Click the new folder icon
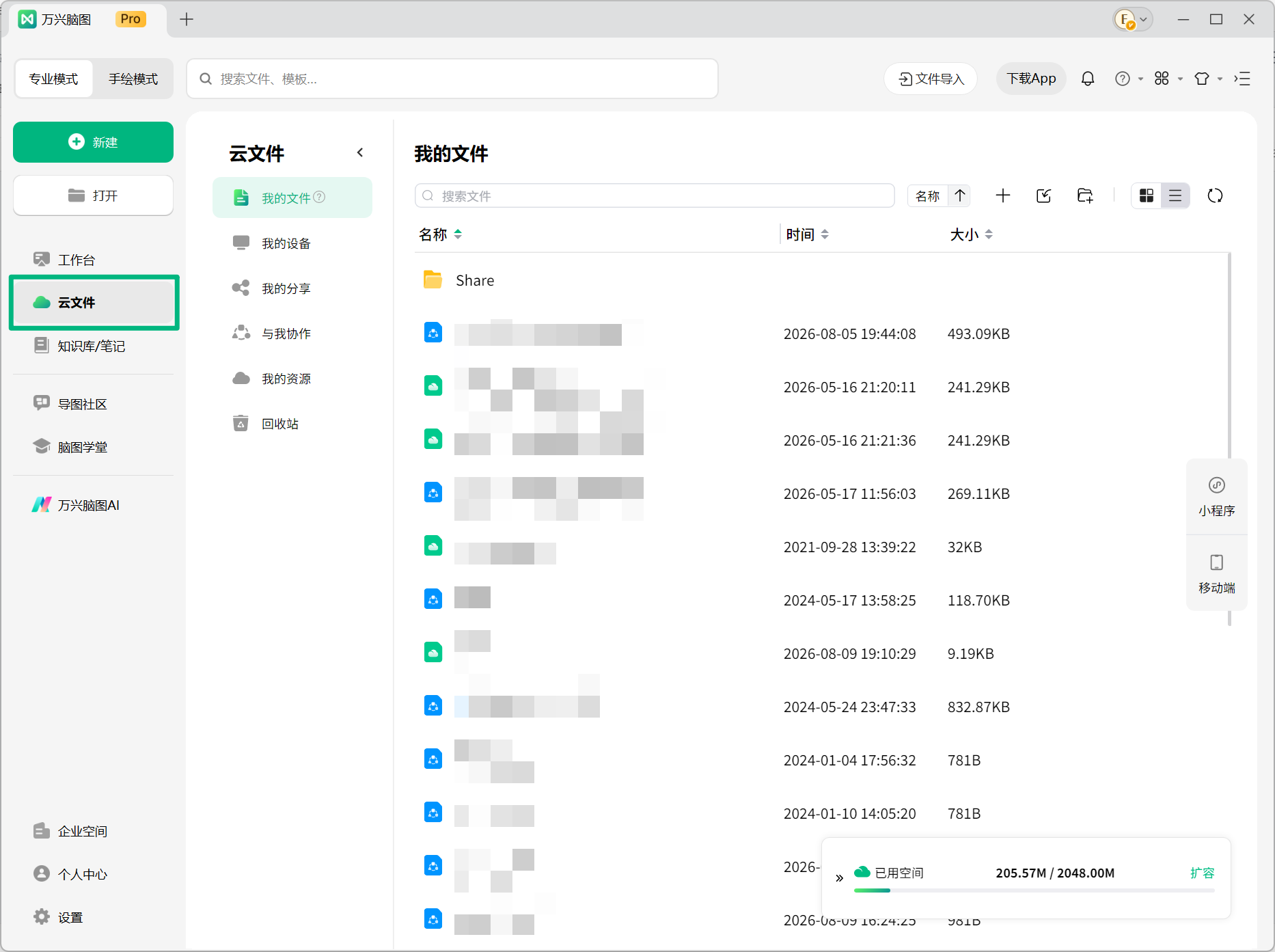This screenshot has height=952, width=1275. pyautogui.click(x=1085, y=196)
